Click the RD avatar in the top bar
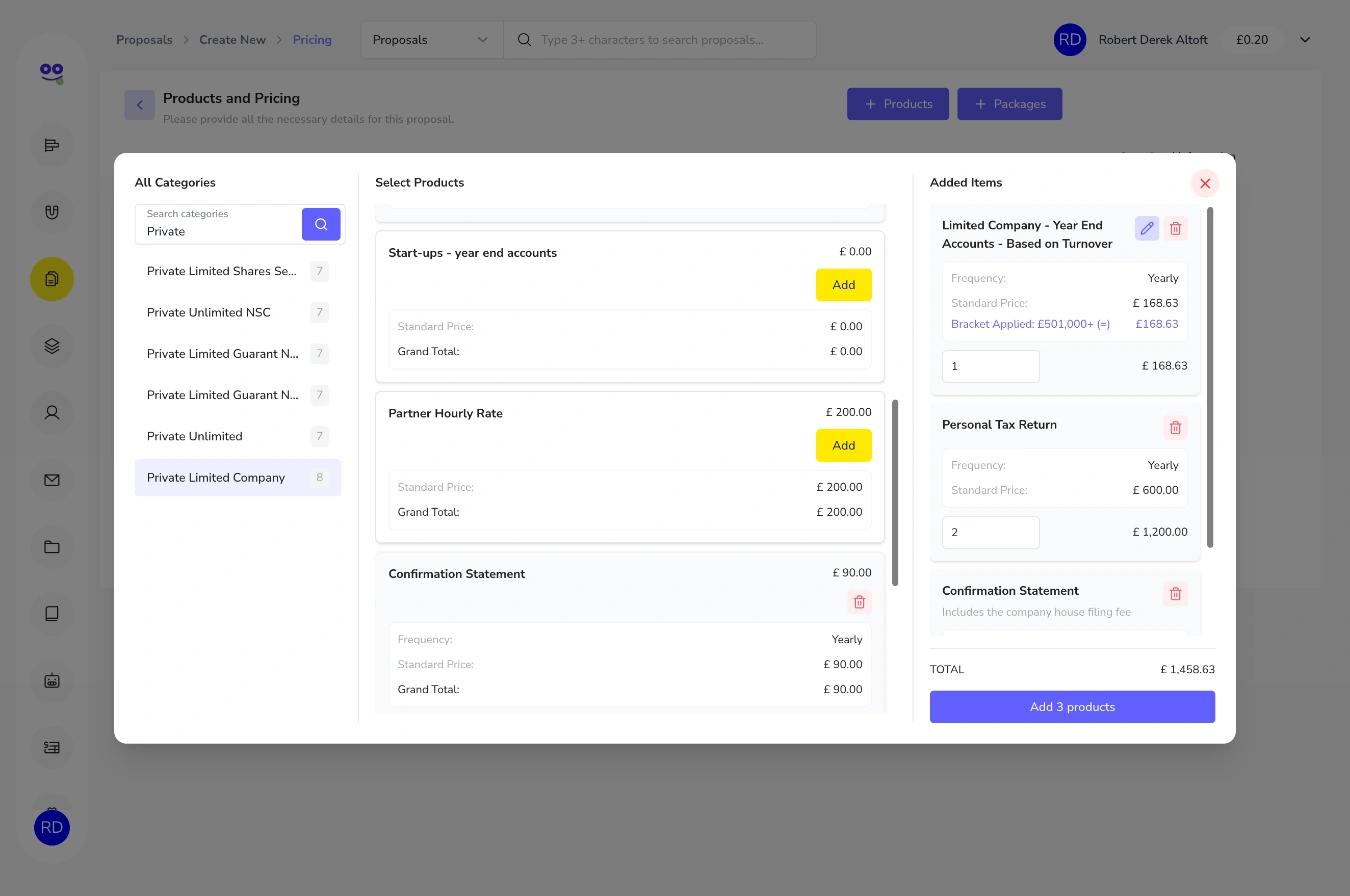This screenshot has width=1350, height=896. point(1070,40)
